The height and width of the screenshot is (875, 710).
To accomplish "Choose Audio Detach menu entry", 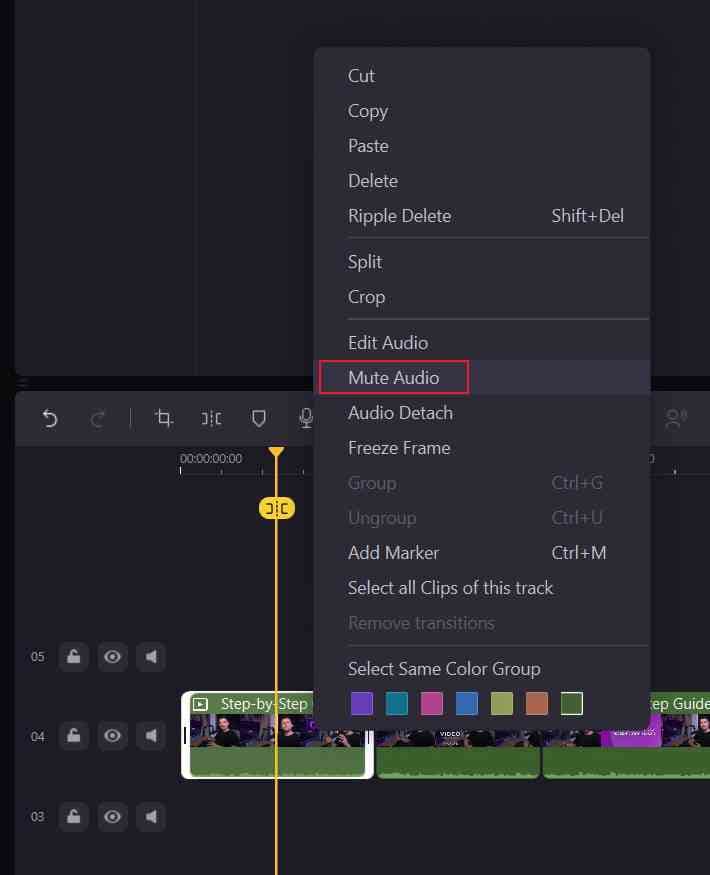I will (x=482, y=413).
